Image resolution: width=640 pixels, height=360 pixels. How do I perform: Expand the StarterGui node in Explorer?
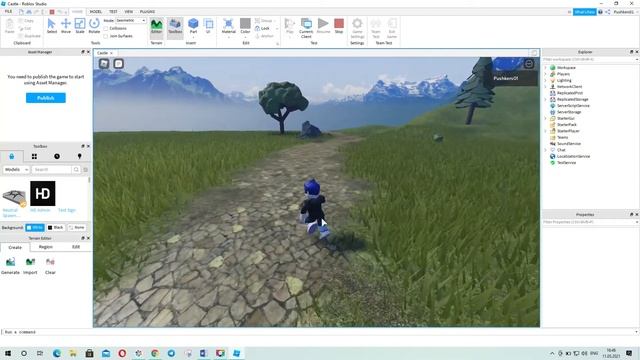click(x=546, y=118)
